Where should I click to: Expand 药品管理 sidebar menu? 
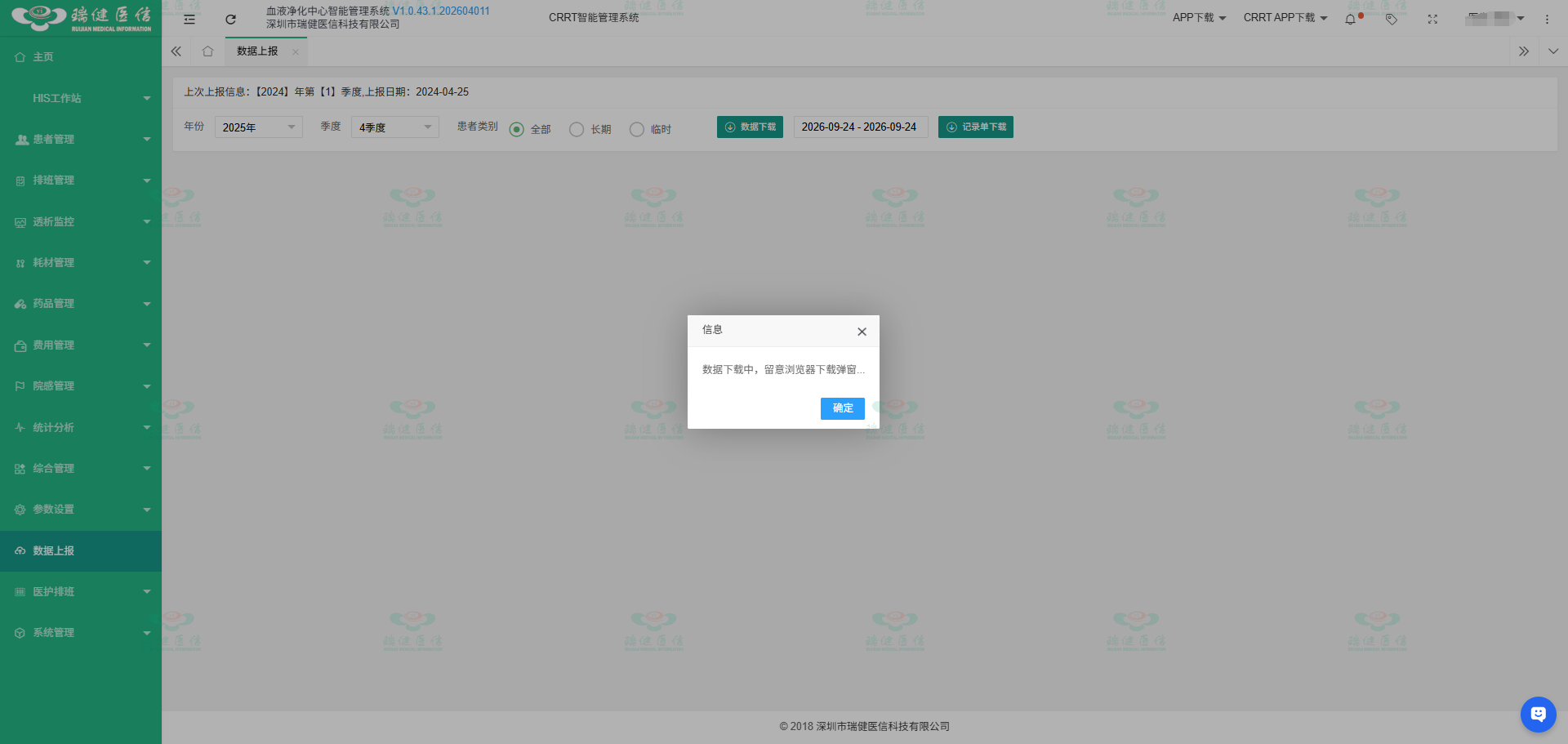pos(81,304)
